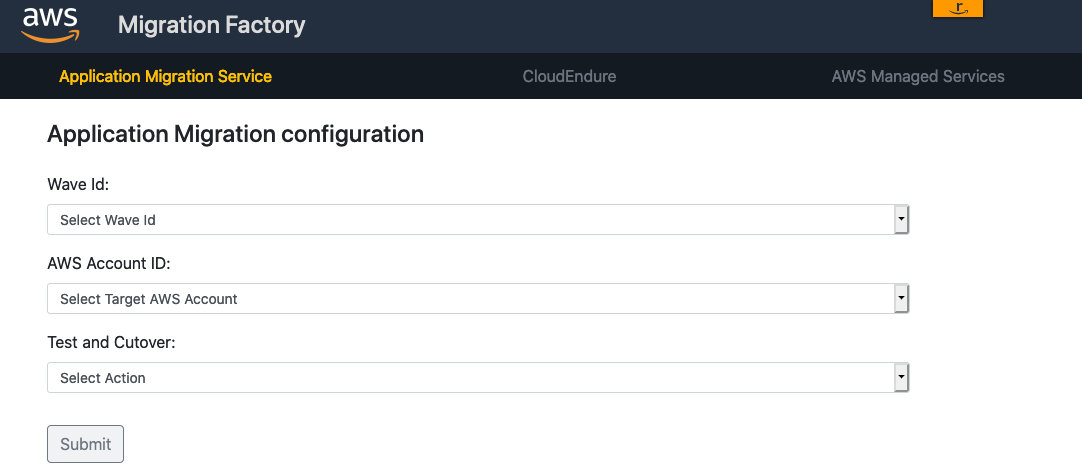Image resolution: width=1082 pixels, height=470 pixels.
Task: Click the AWS logo in the header
Action: [x=50, y=26]
